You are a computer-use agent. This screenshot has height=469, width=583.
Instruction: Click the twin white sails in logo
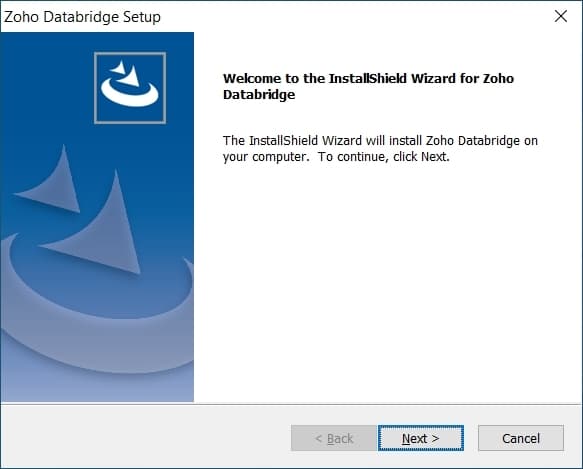pos(126,73)
